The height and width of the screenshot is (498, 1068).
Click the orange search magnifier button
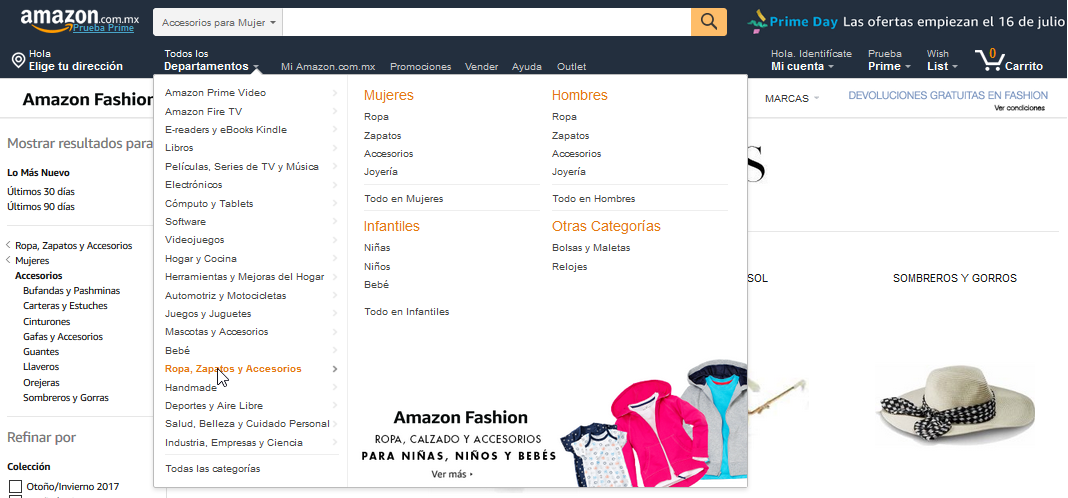tap(708, 22)
